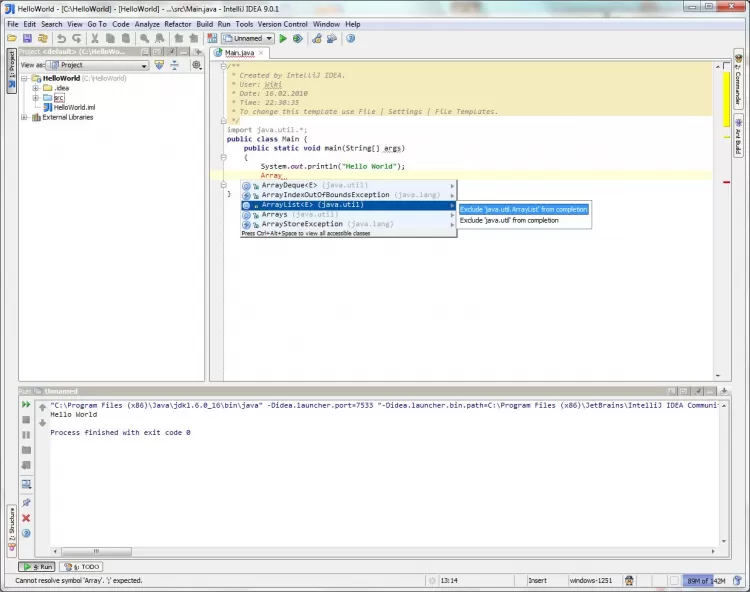The image size is (750, 592).
Task: Choose Exclude 'java.util' from completion
Action: [509, 220]
